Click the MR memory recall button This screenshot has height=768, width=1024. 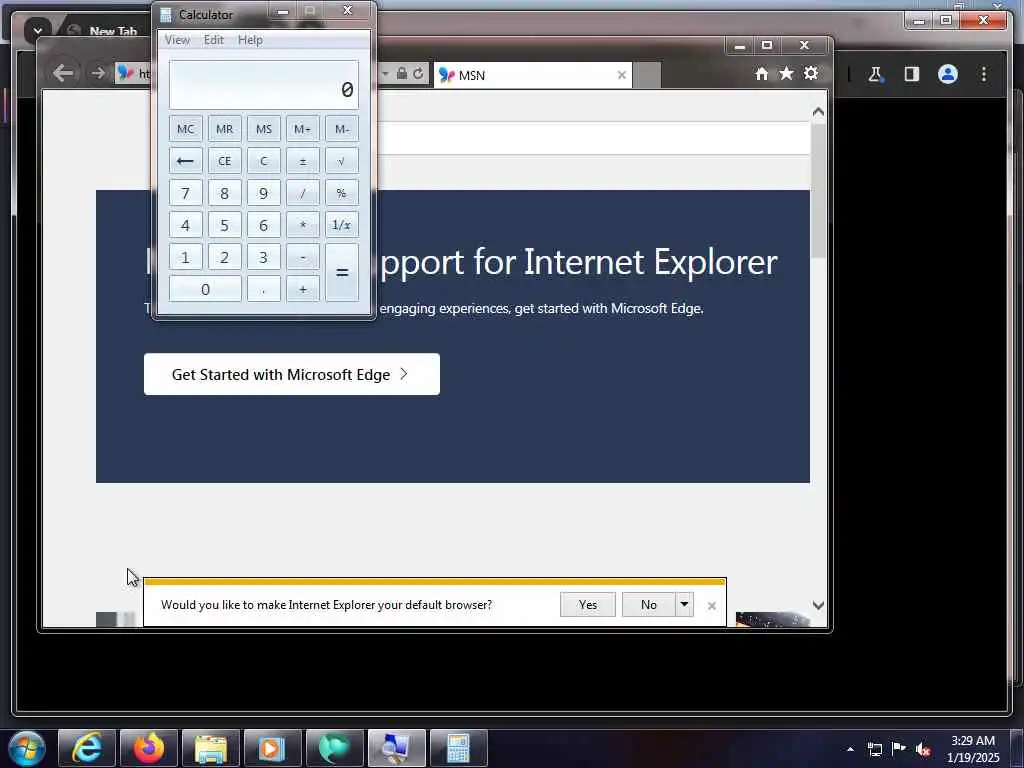pos(225,129)
